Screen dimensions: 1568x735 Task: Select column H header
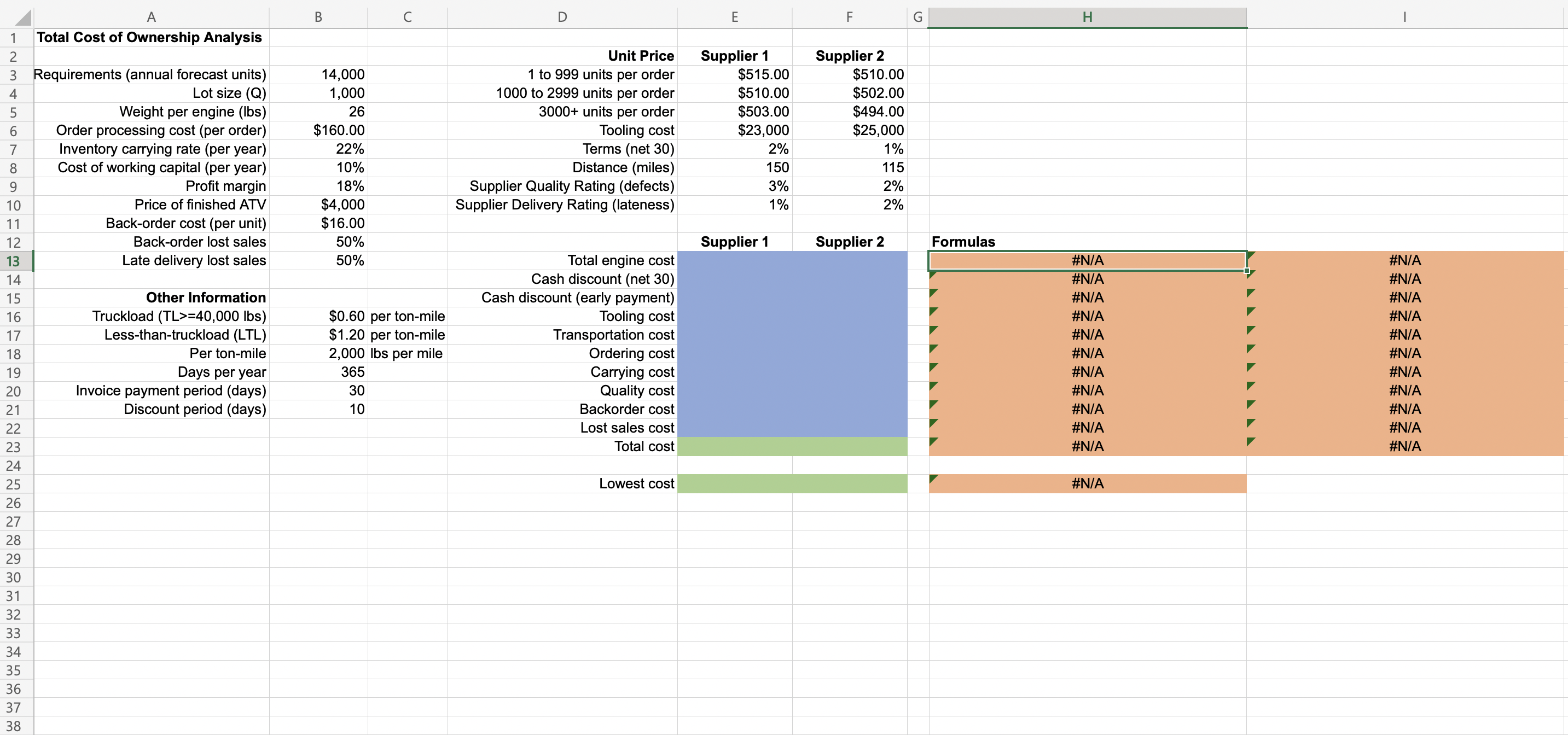(1088, 16)
